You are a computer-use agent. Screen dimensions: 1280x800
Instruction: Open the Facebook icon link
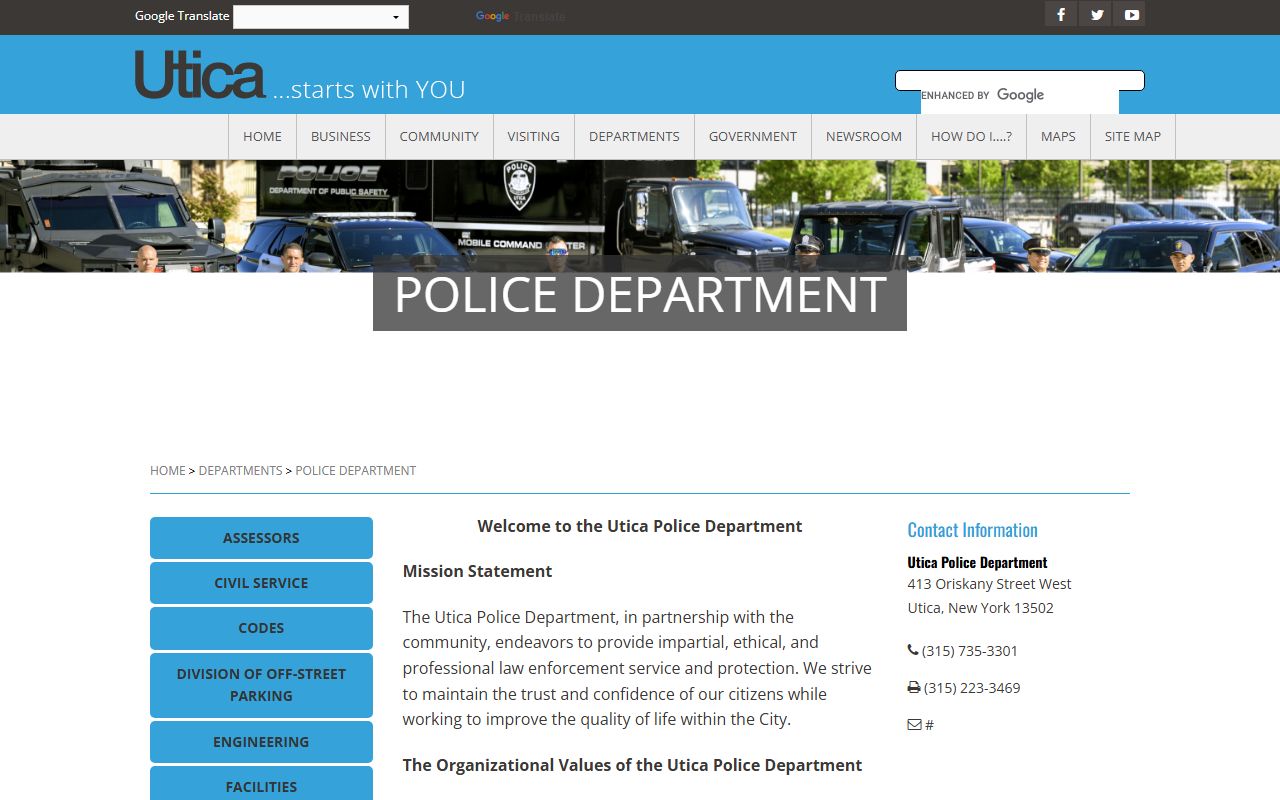coord(1061,15)
